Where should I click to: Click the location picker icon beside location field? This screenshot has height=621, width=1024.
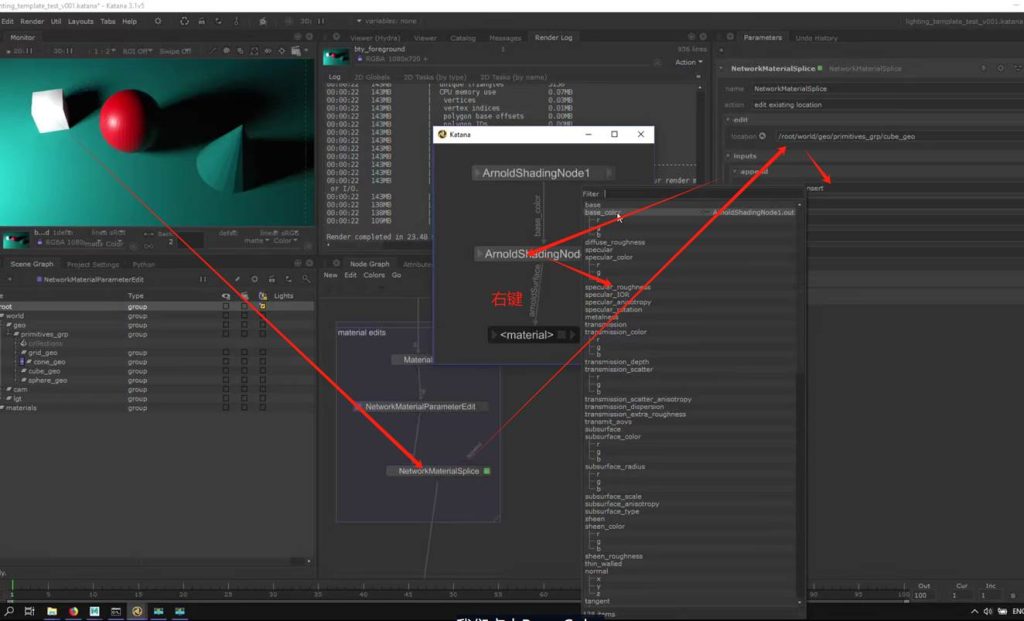(763, 136)
